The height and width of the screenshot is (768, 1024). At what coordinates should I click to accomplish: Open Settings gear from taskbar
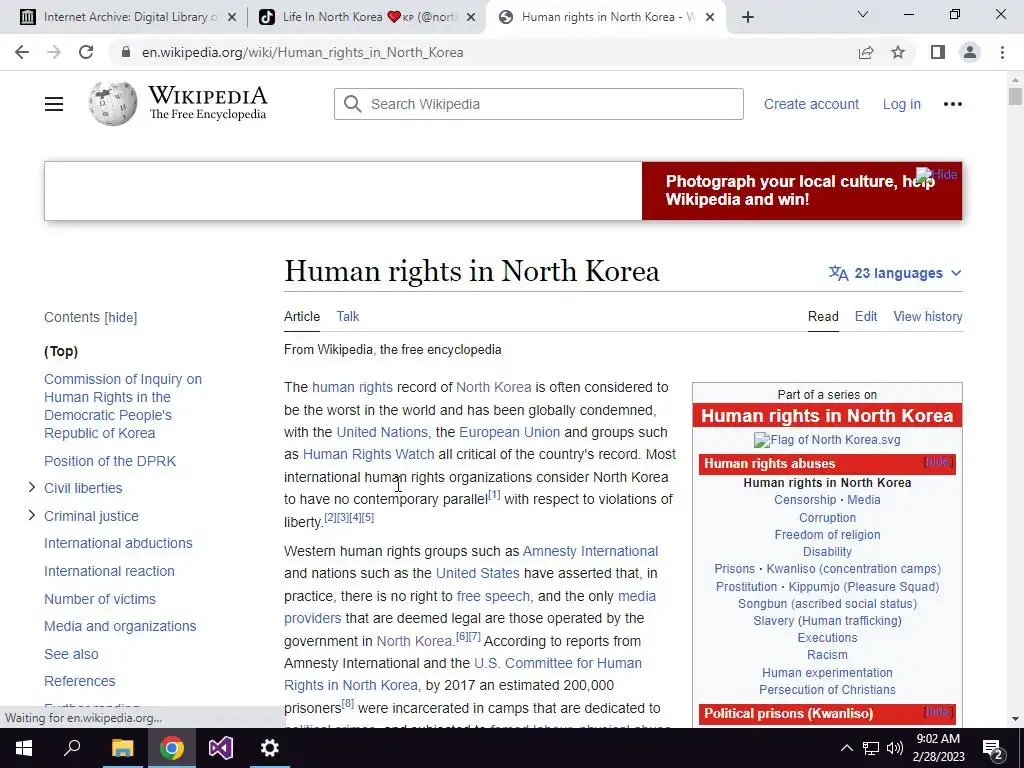269,748
